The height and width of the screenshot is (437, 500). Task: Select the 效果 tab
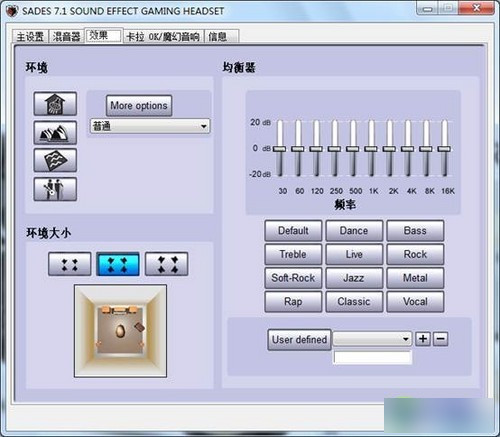104,35
